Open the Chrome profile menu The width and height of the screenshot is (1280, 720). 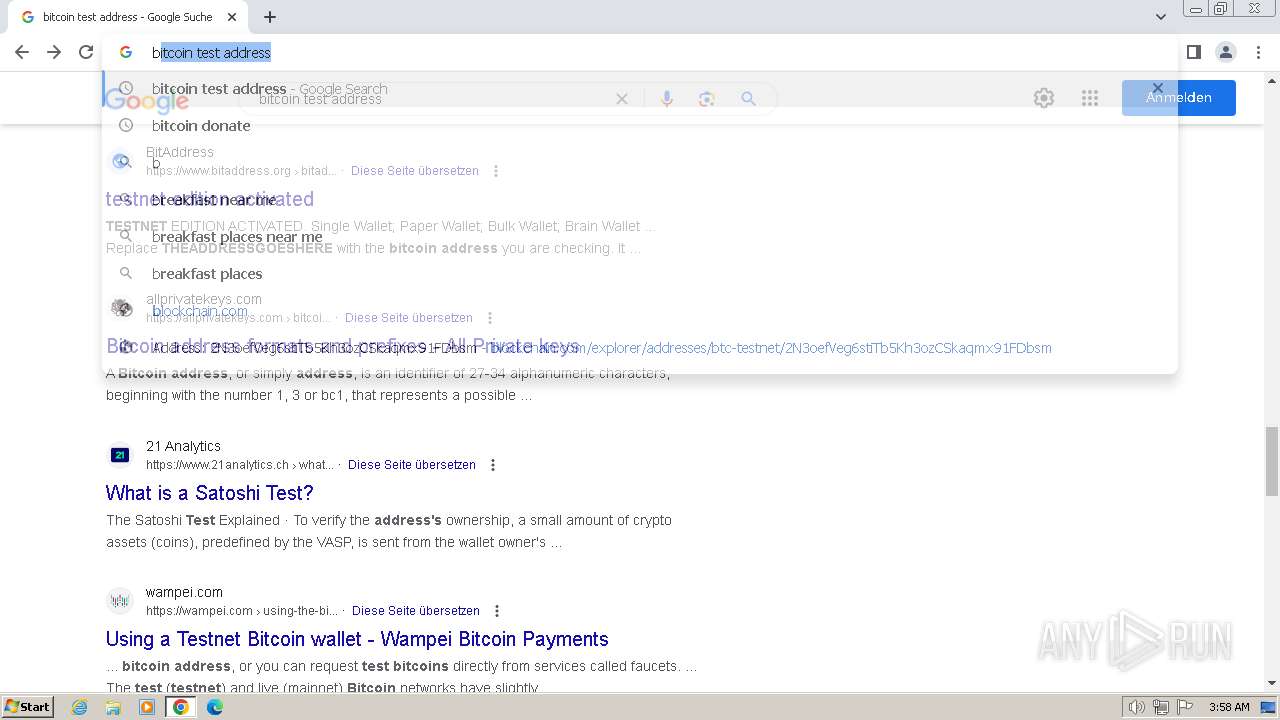coord(1226,52)
